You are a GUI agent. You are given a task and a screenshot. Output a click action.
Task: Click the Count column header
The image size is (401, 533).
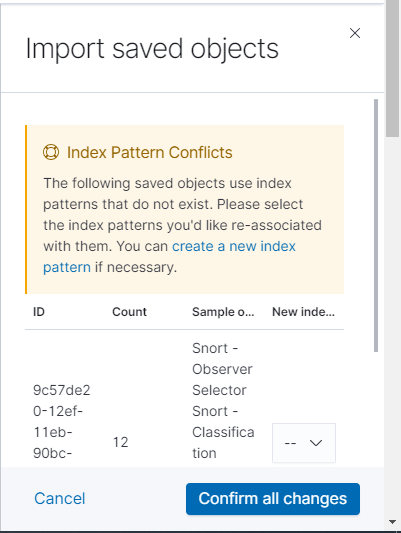point(129,312)
